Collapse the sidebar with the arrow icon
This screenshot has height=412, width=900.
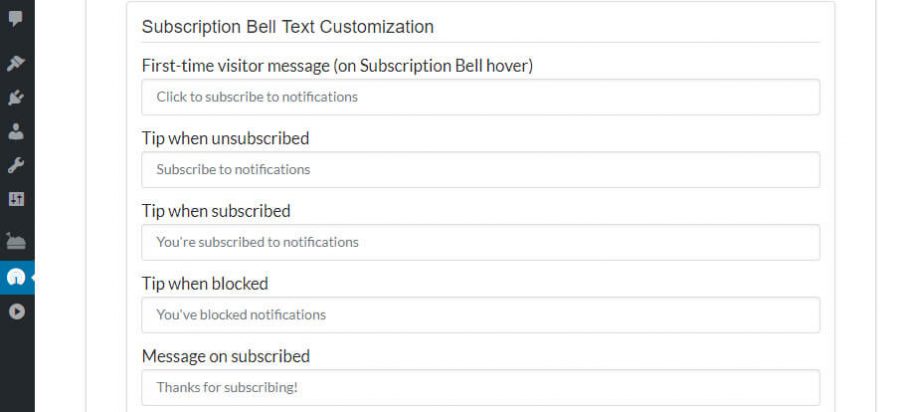coord(16,311)
